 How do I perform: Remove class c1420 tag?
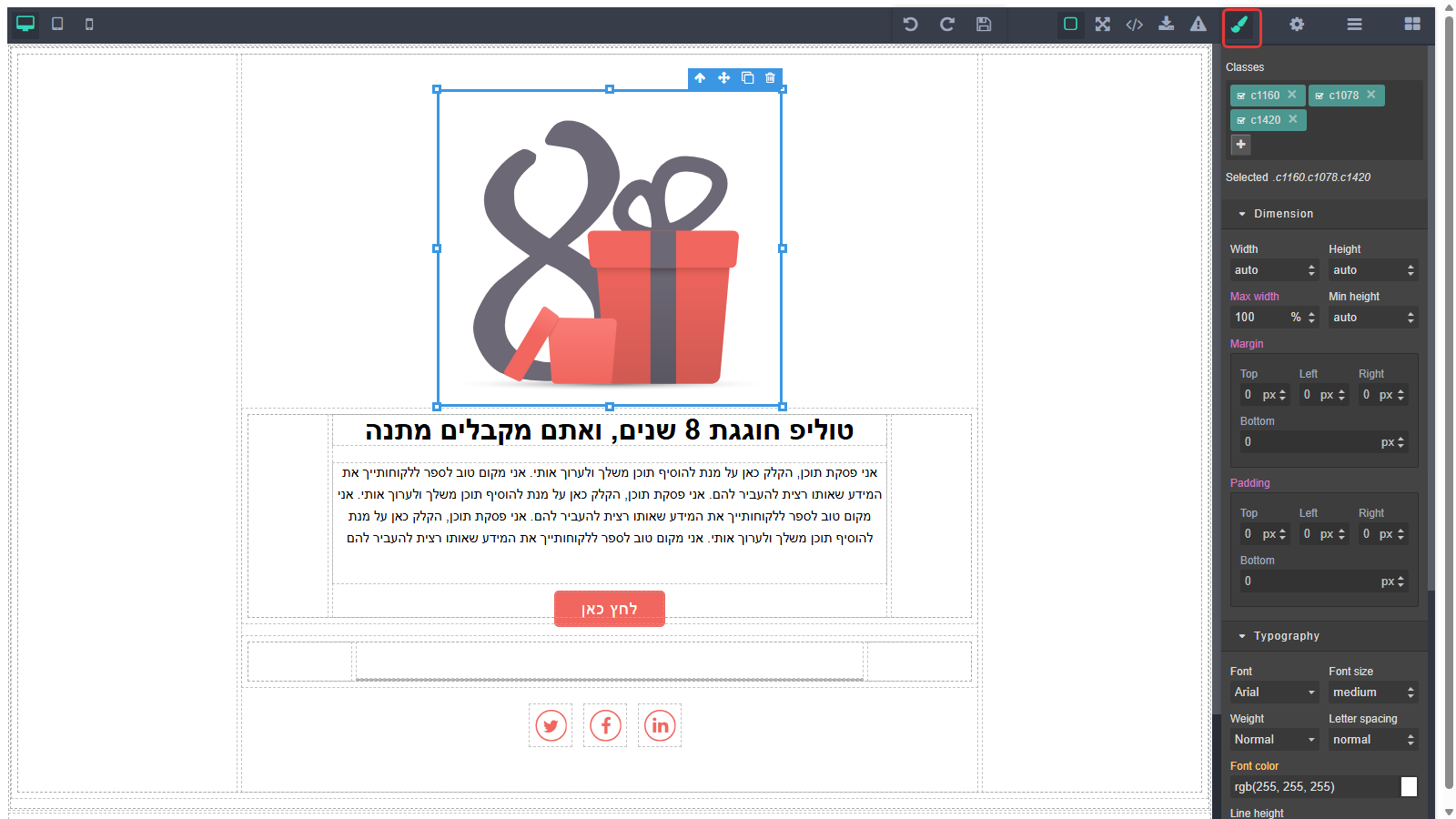(x=1293, y=119)
